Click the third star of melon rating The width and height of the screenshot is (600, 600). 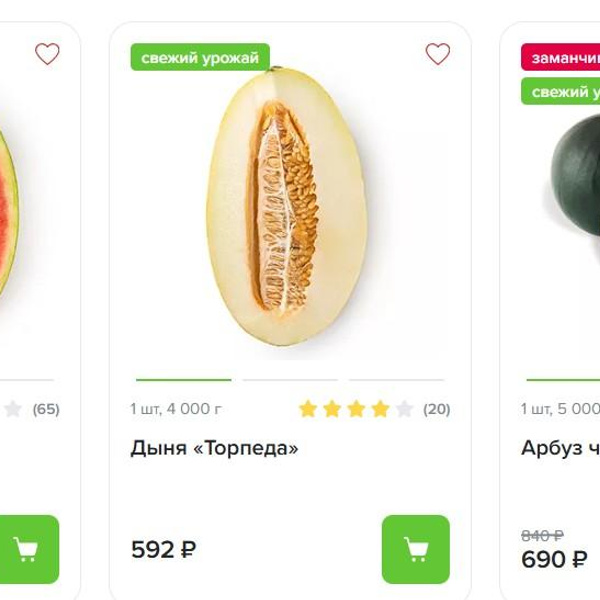pos(356,409)
